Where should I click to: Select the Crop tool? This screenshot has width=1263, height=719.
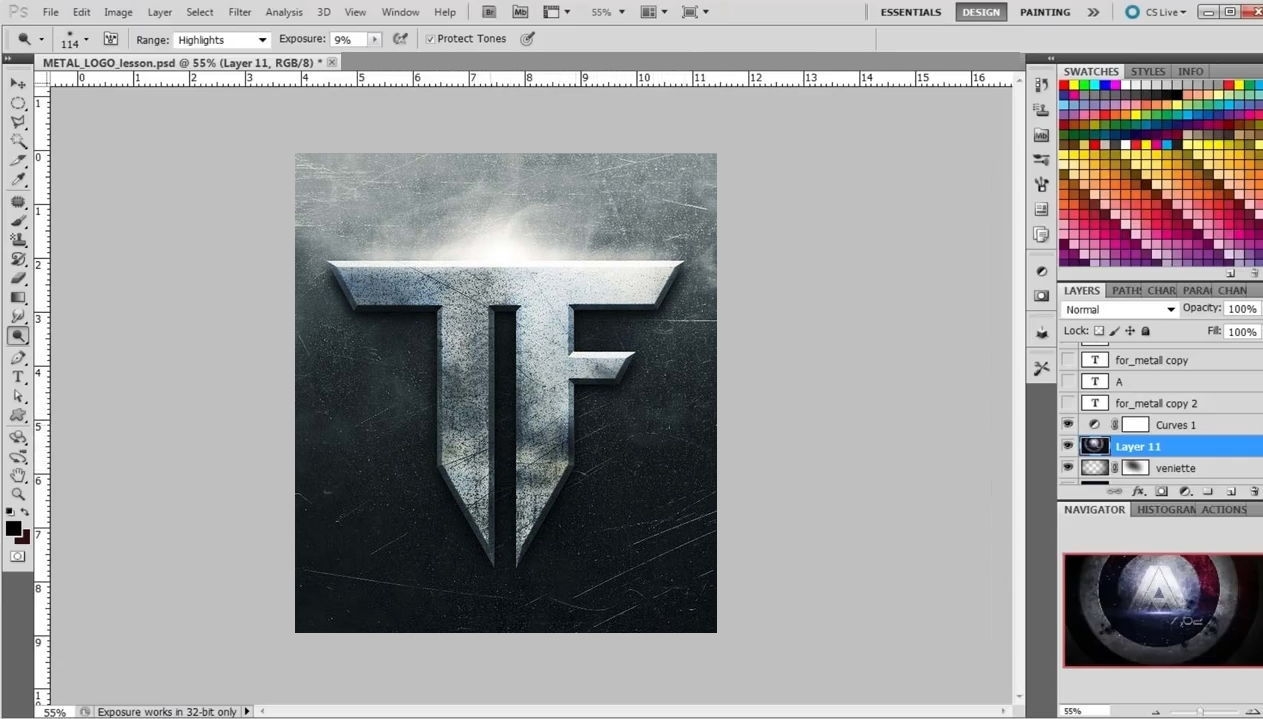18,160
